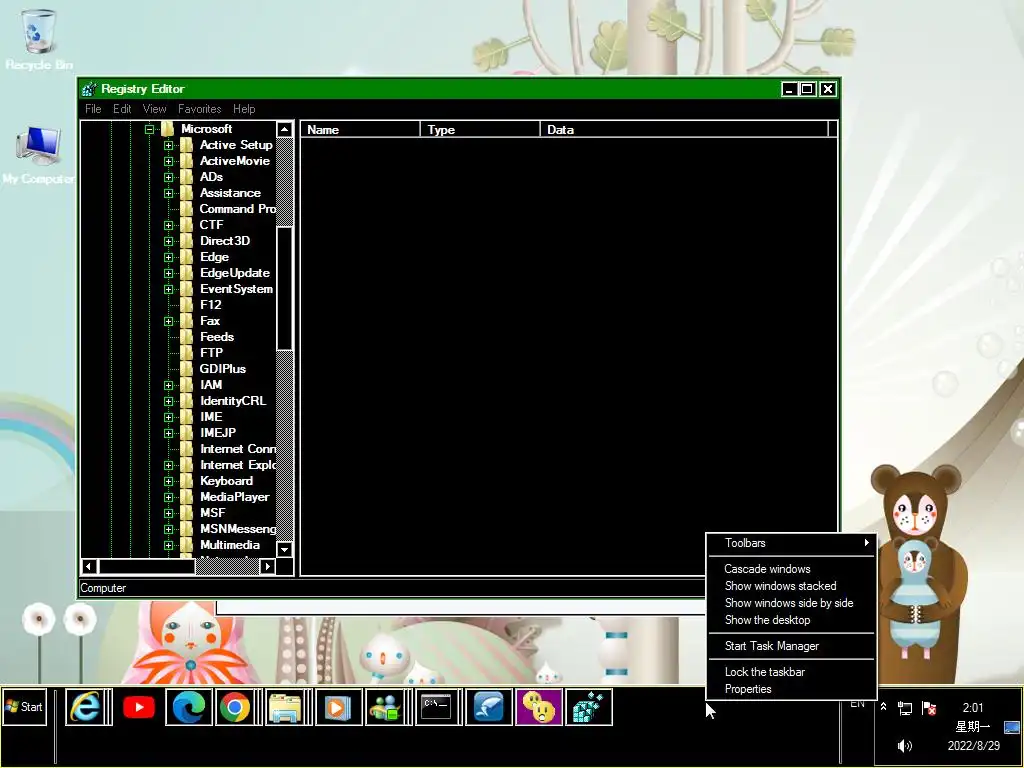Click the Start button
This screenshot has width=1024, height=768.
point(25,707)
